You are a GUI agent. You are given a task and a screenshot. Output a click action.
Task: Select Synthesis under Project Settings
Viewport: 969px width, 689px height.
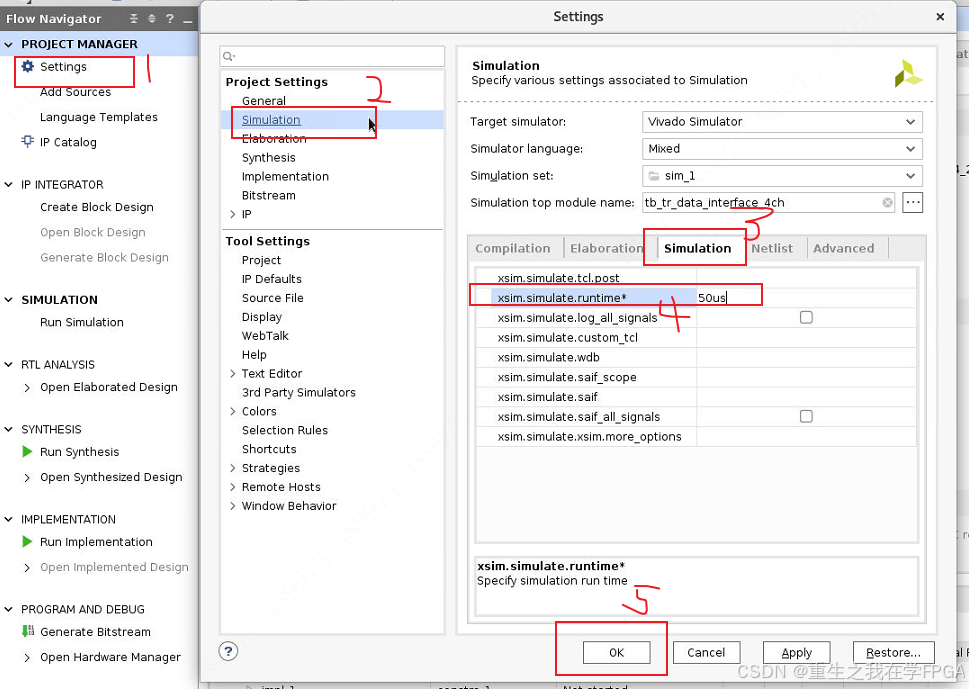point(269,158)
